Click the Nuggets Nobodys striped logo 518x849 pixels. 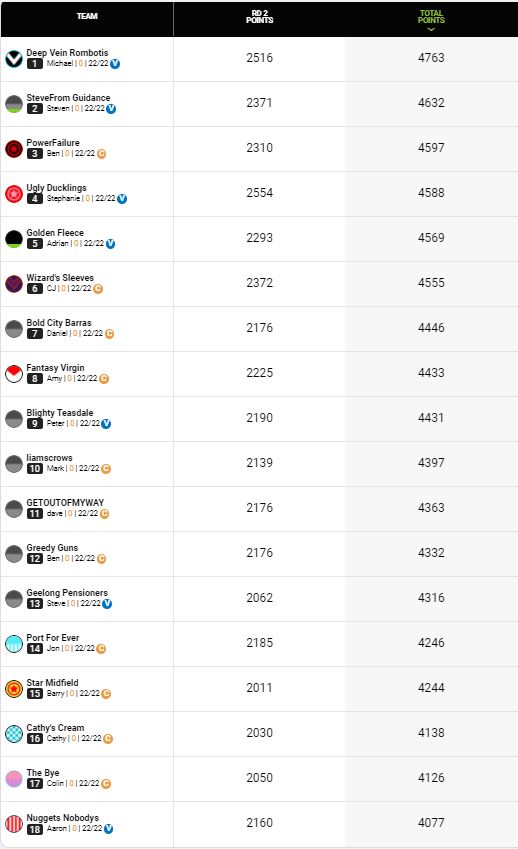point(14,824)
